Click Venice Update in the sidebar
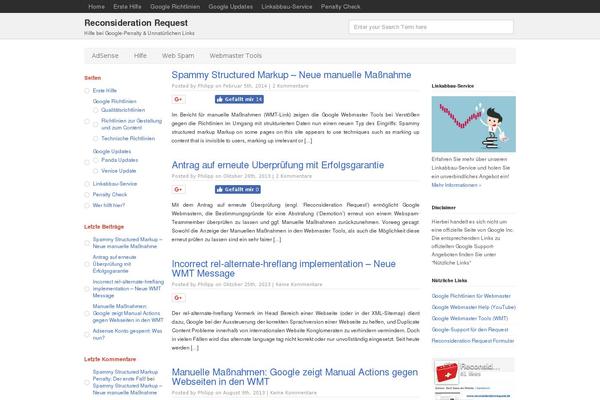This screenshot has height=400, width=600. point(119,171)
